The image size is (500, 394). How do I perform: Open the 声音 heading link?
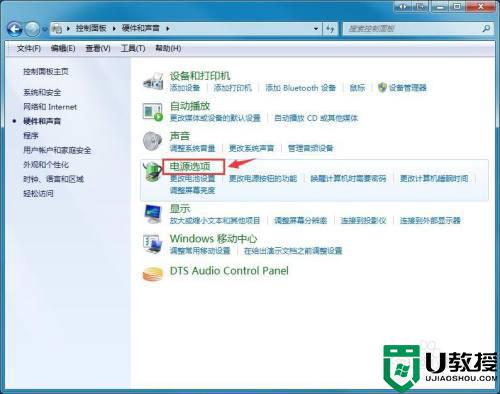pos(180,136)
